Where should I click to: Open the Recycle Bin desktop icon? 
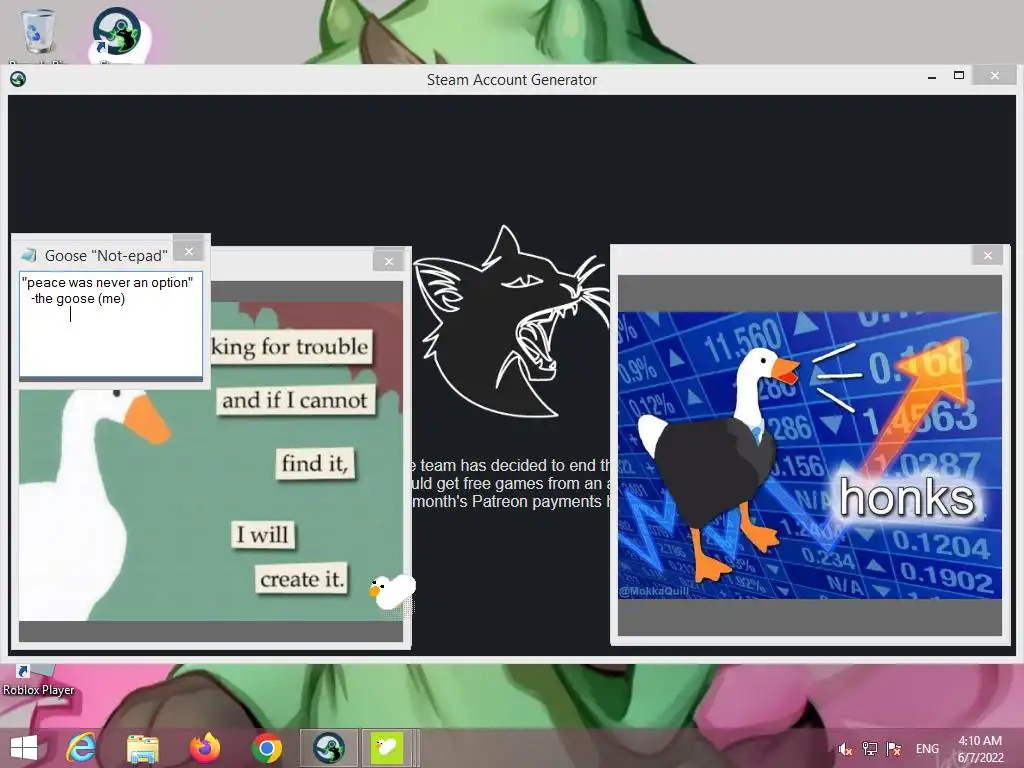[x=39, y=34]
